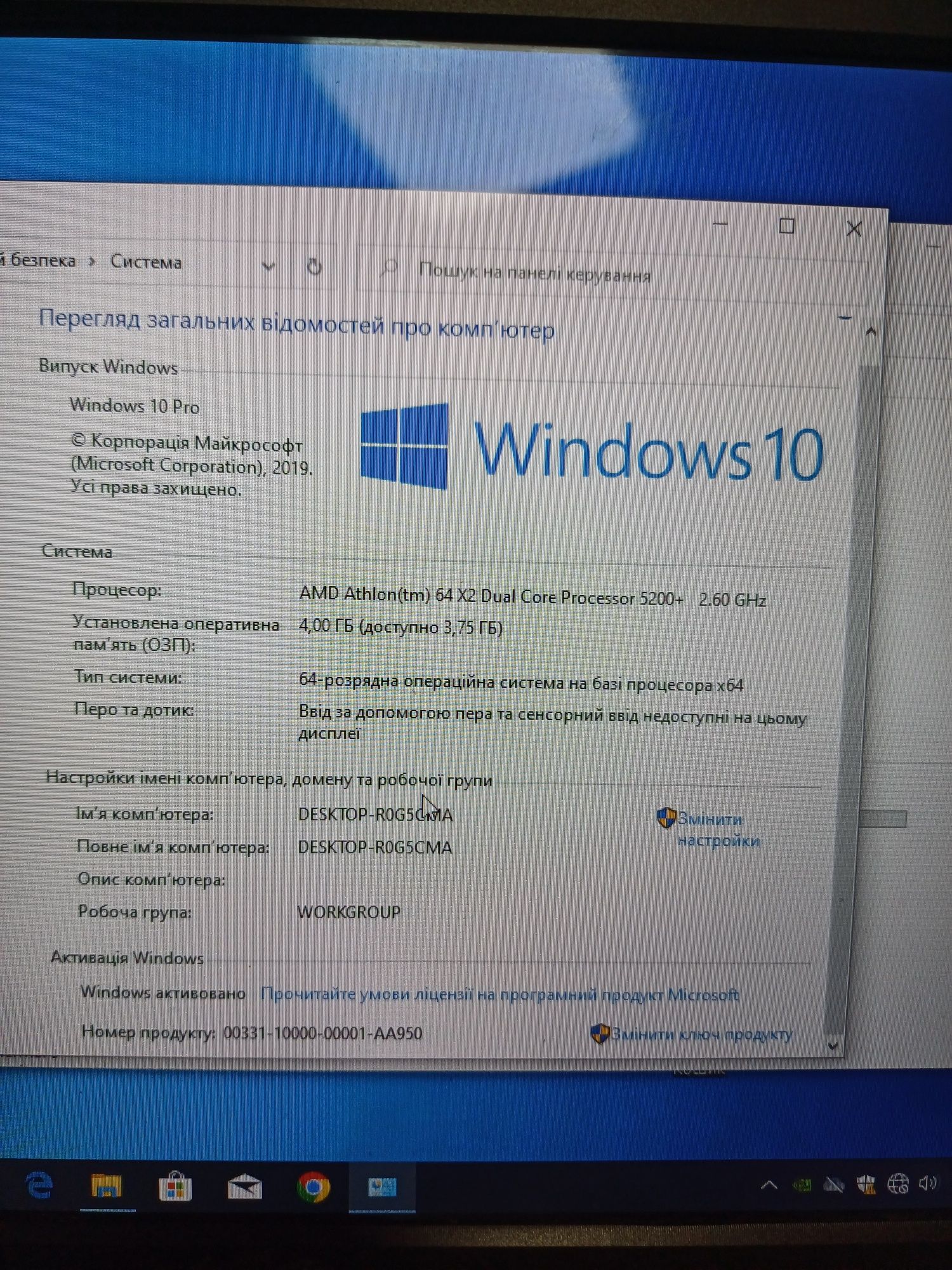This screenshot has height=1270, width=952.
Task: Open network status tray icon
Action: point(897,1184)
